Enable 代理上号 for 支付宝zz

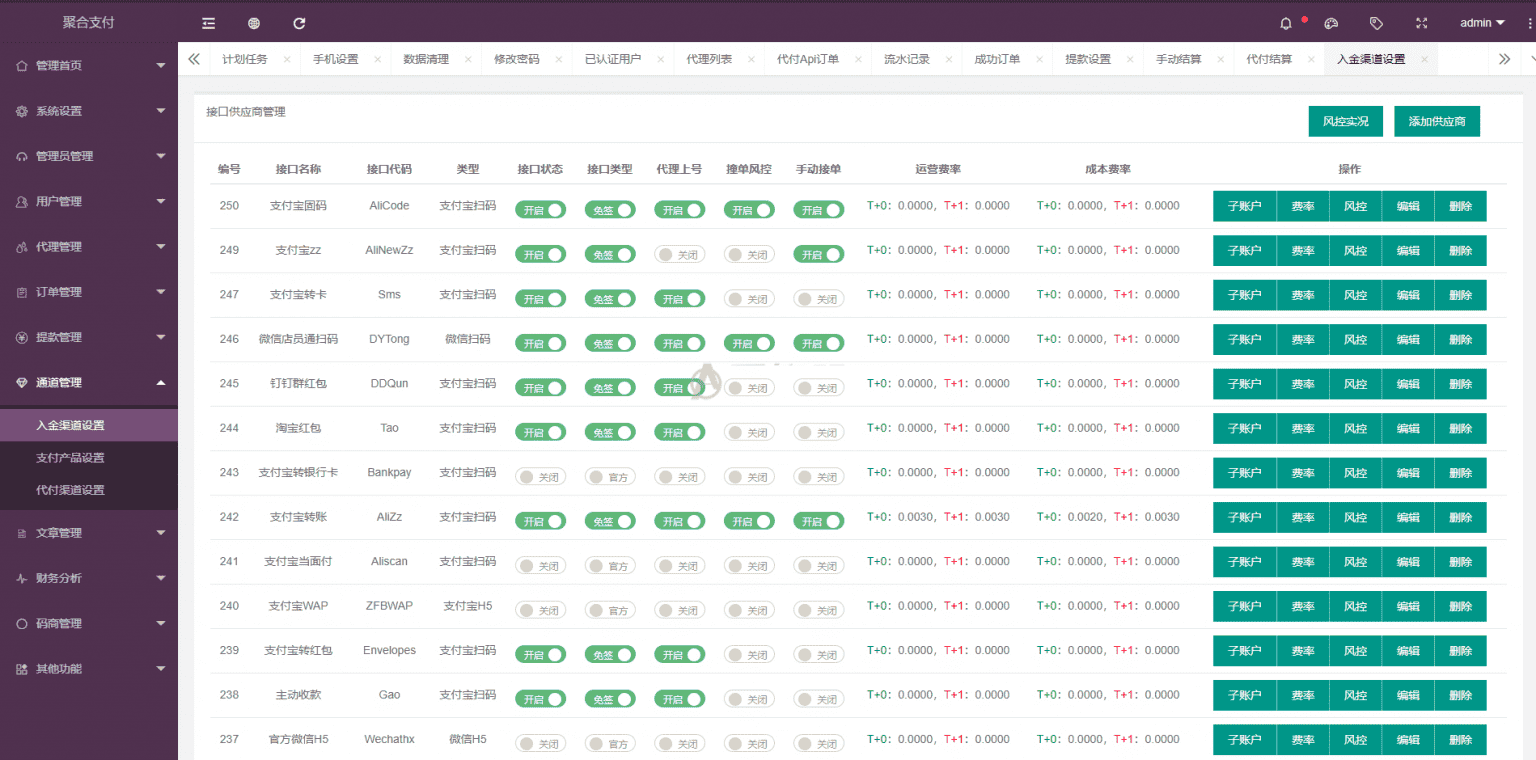tap(679, 254)
